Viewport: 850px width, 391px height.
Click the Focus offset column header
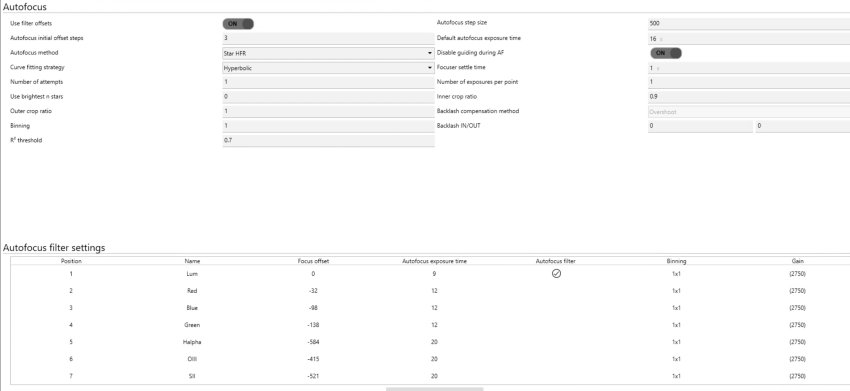[x=313, y=261]
